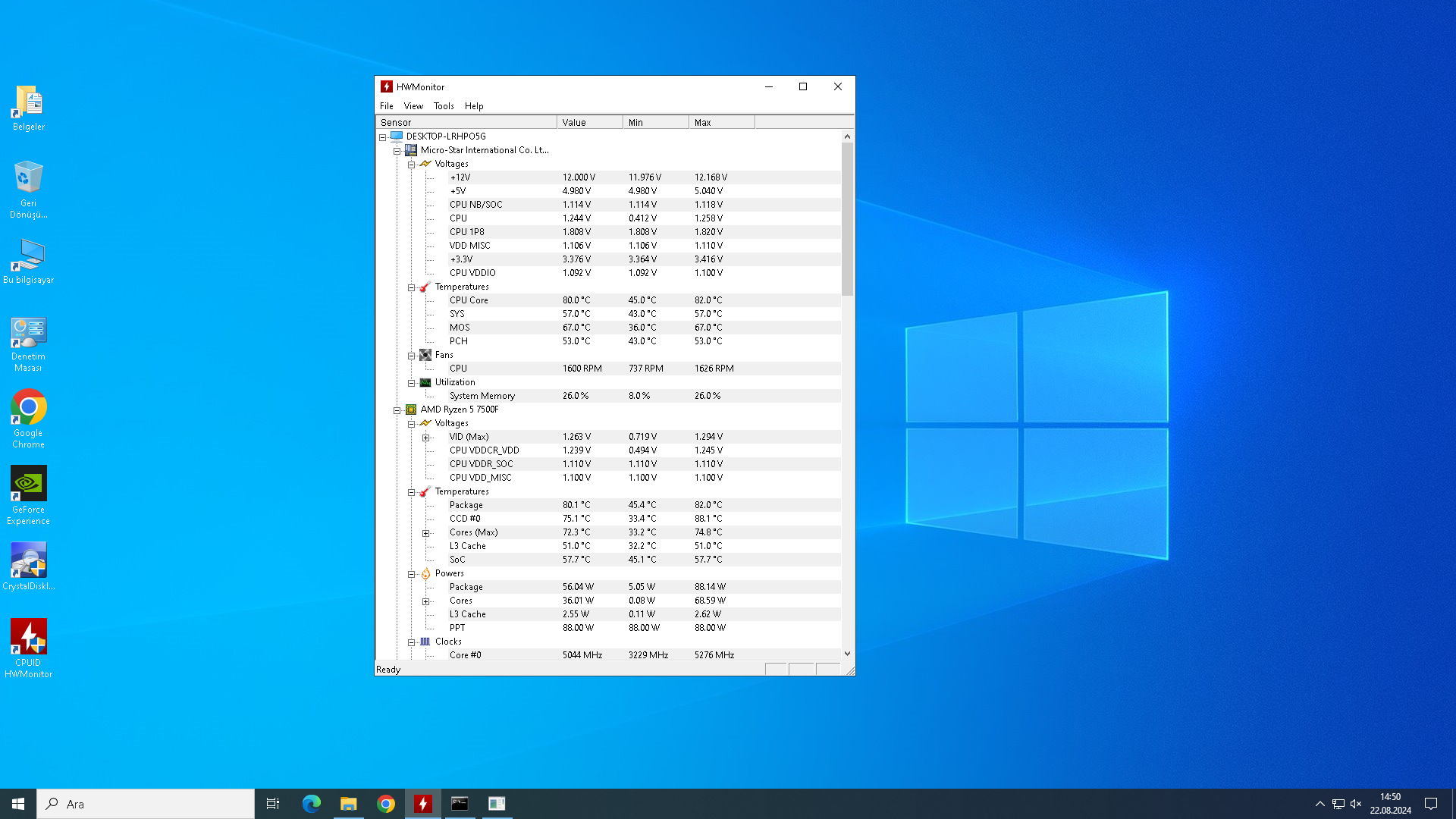Click the Min column header
Image resolution: width=1456 pixels, height=819 pixels.
tap(656, 122)
